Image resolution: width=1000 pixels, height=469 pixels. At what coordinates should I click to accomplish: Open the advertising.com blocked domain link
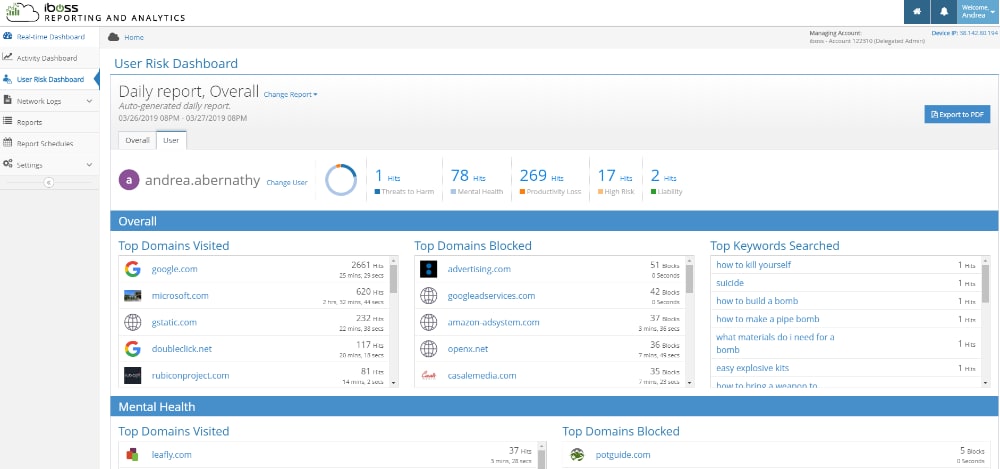(x=479, y=269)
